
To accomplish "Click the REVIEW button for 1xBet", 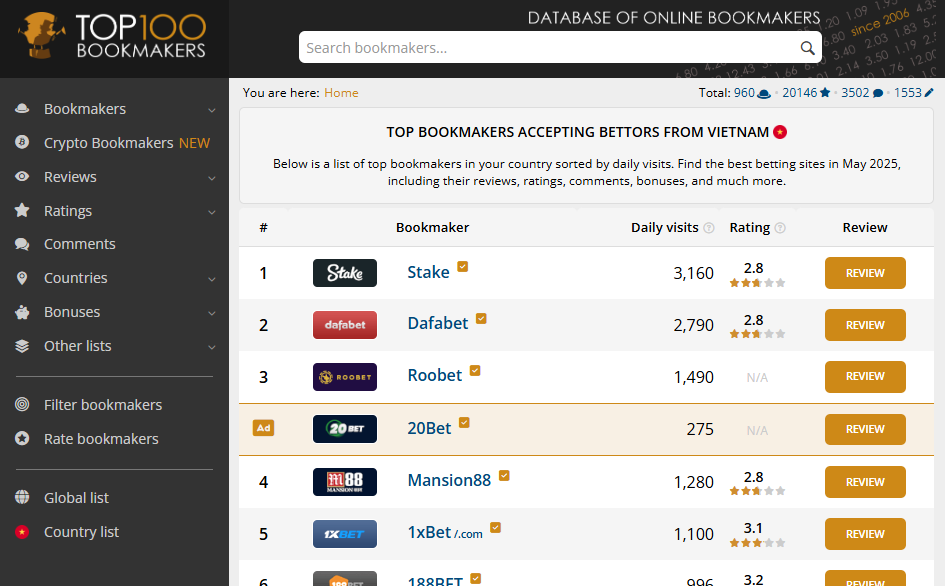I will (865, 534).
